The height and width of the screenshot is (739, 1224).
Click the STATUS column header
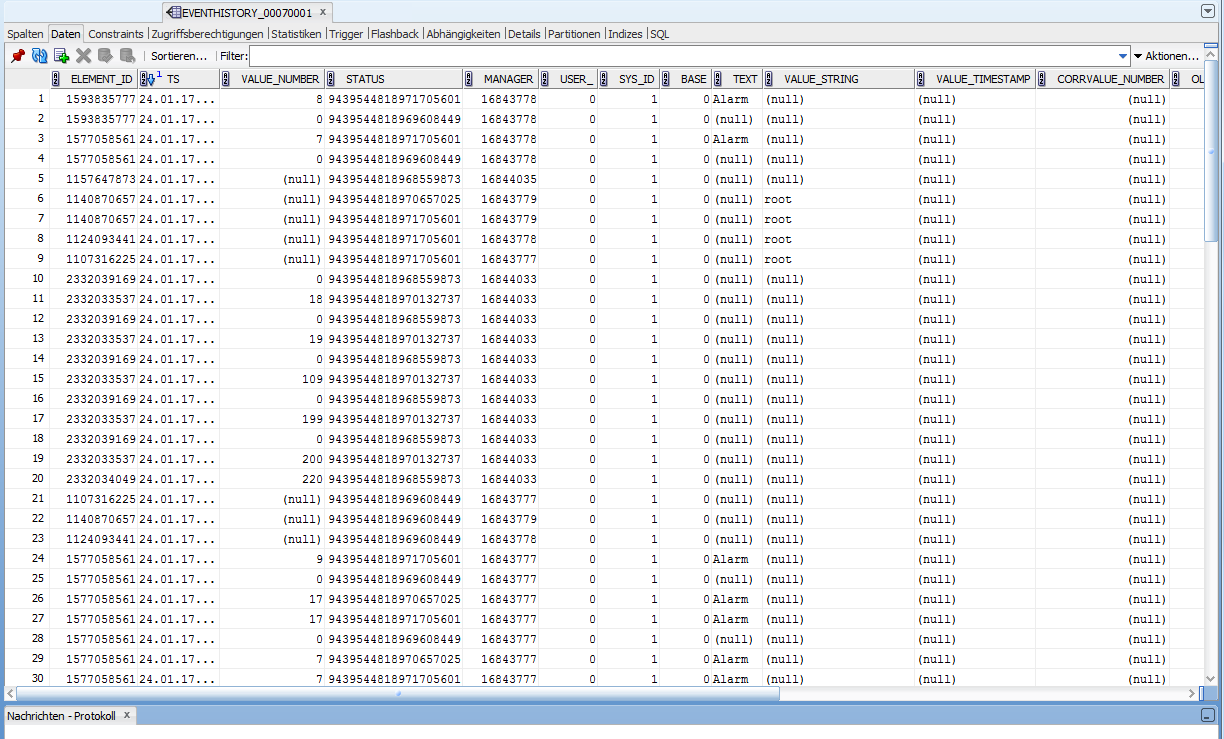click(x=365, y=79)
